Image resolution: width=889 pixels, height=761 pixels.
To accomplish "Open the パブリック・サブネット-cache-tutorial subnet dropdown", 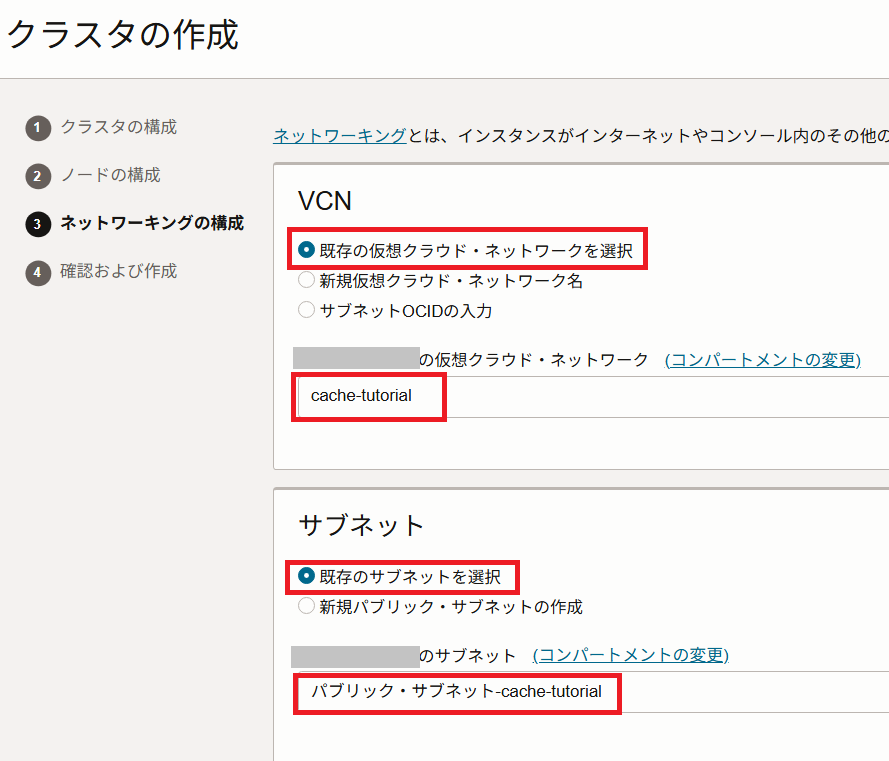I will coord(590,691).
